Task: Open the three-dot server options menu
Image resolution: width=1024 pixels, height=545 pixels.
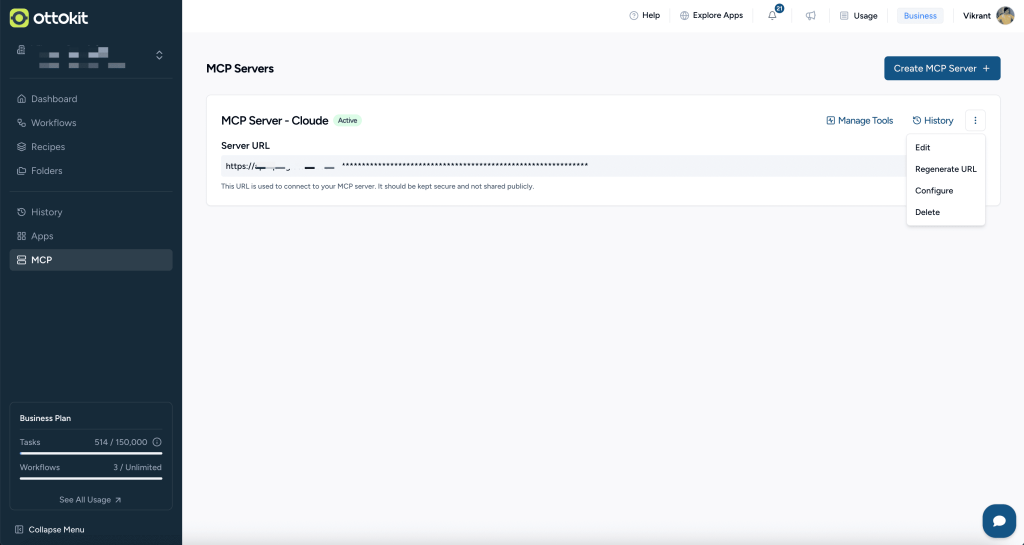Action: coord(975,120)
